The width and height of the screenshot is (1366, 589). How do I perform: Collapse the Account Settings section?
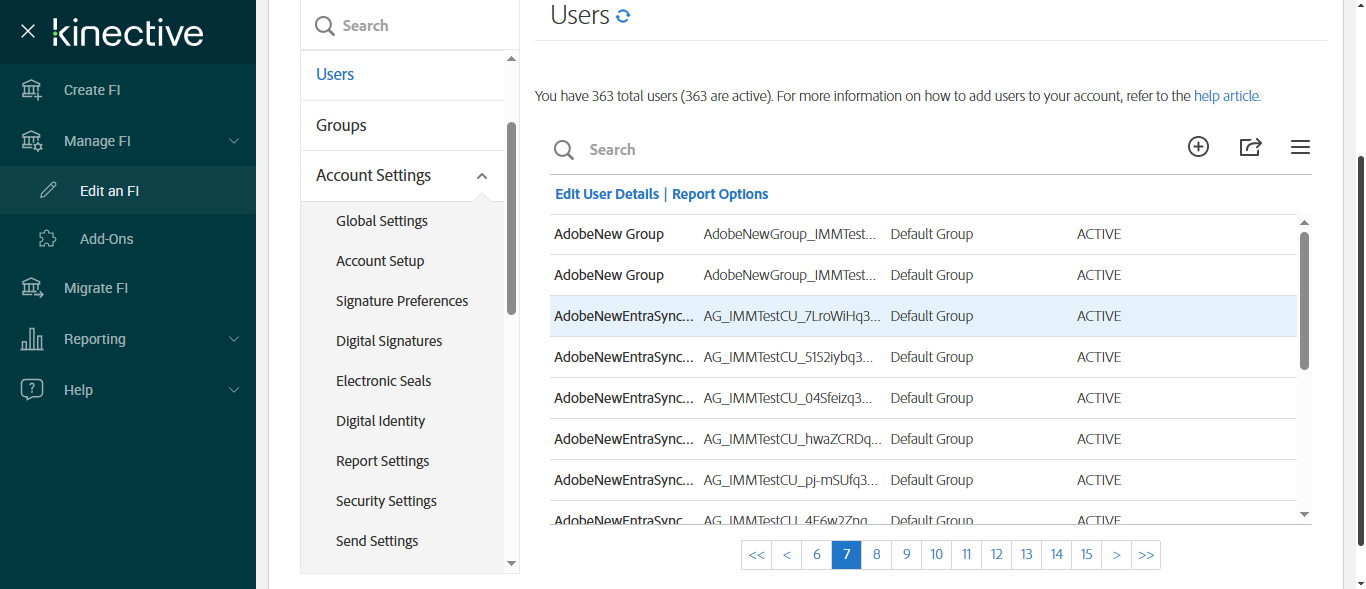pos(482,176)
